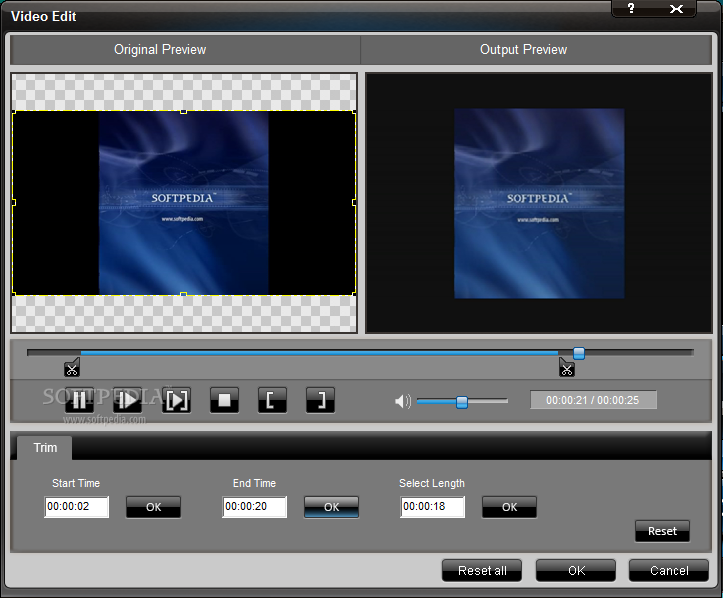Mute audio via speaker icon
The height and width of the screenshot is (598, 723).
coord(403,401)
